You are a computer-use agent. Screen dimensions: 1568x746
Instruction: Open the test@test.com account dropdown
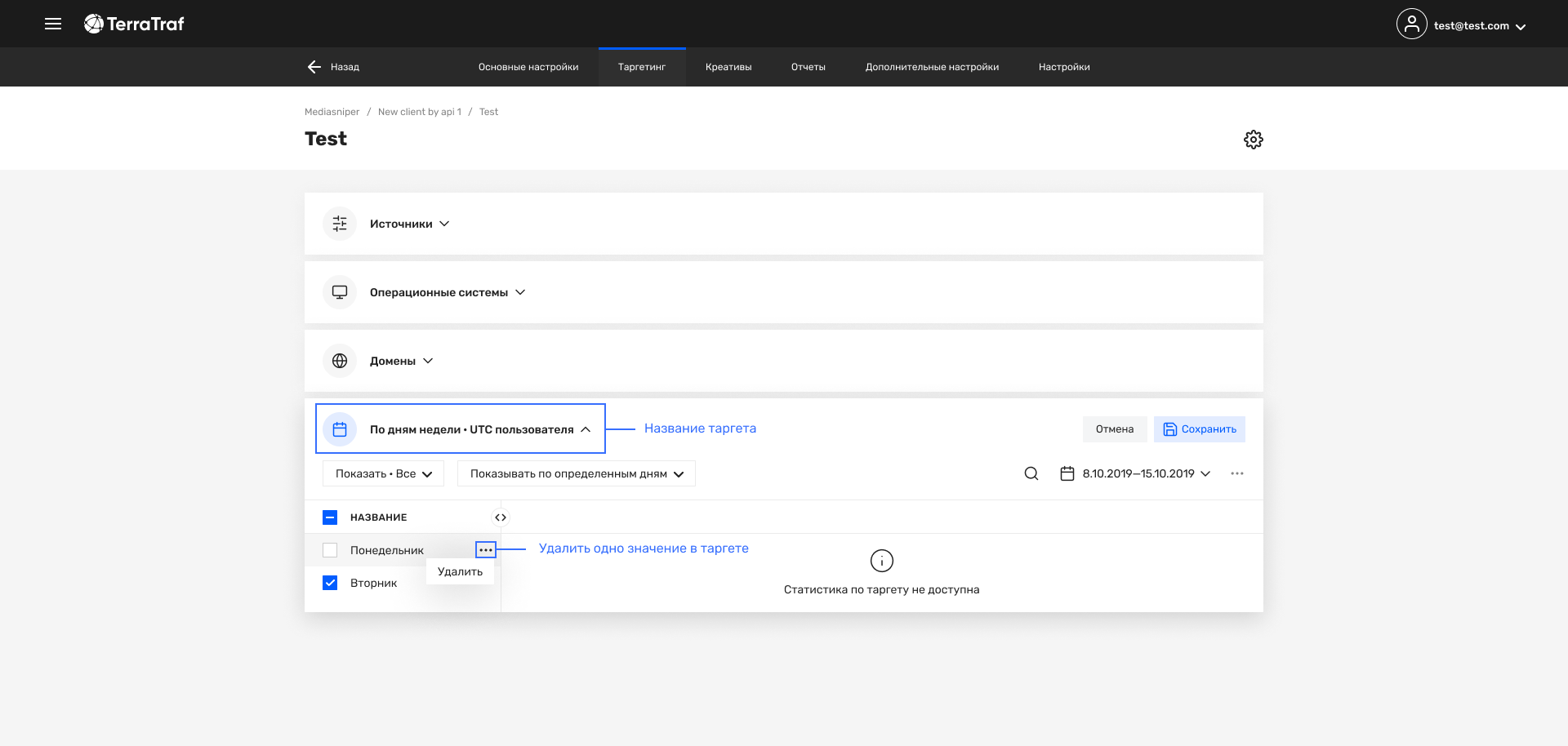[1479, 26]
